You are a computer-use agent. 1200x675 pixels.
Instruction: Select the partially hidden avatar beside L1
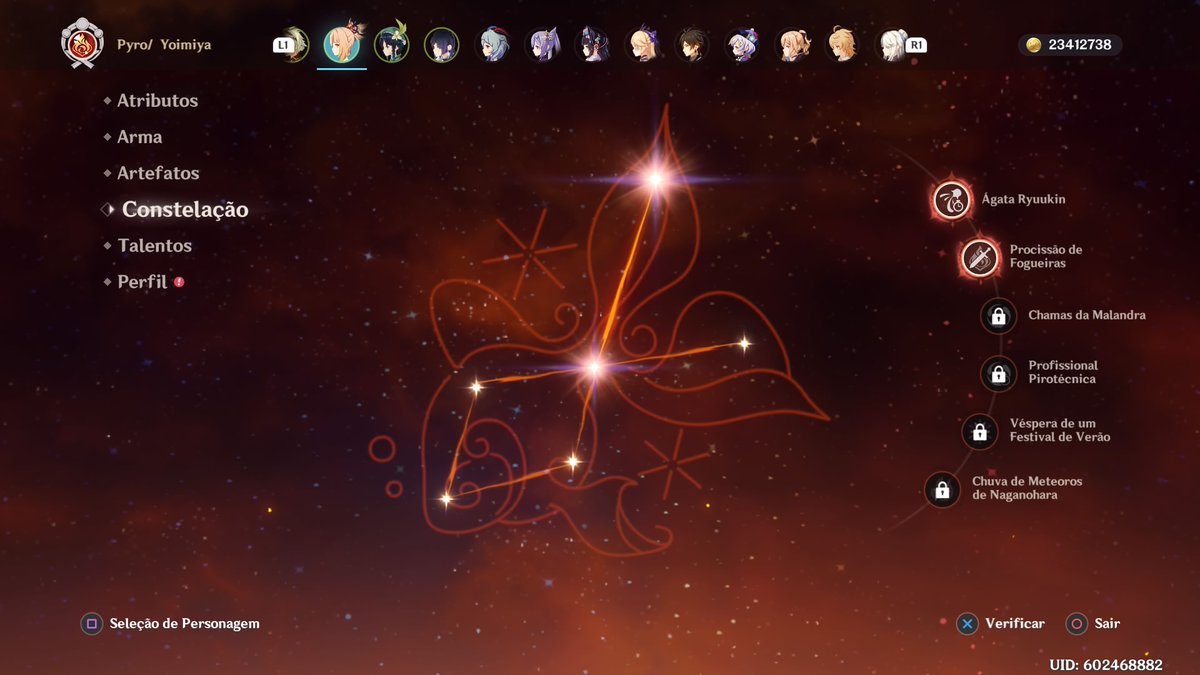tap(297, 45)
